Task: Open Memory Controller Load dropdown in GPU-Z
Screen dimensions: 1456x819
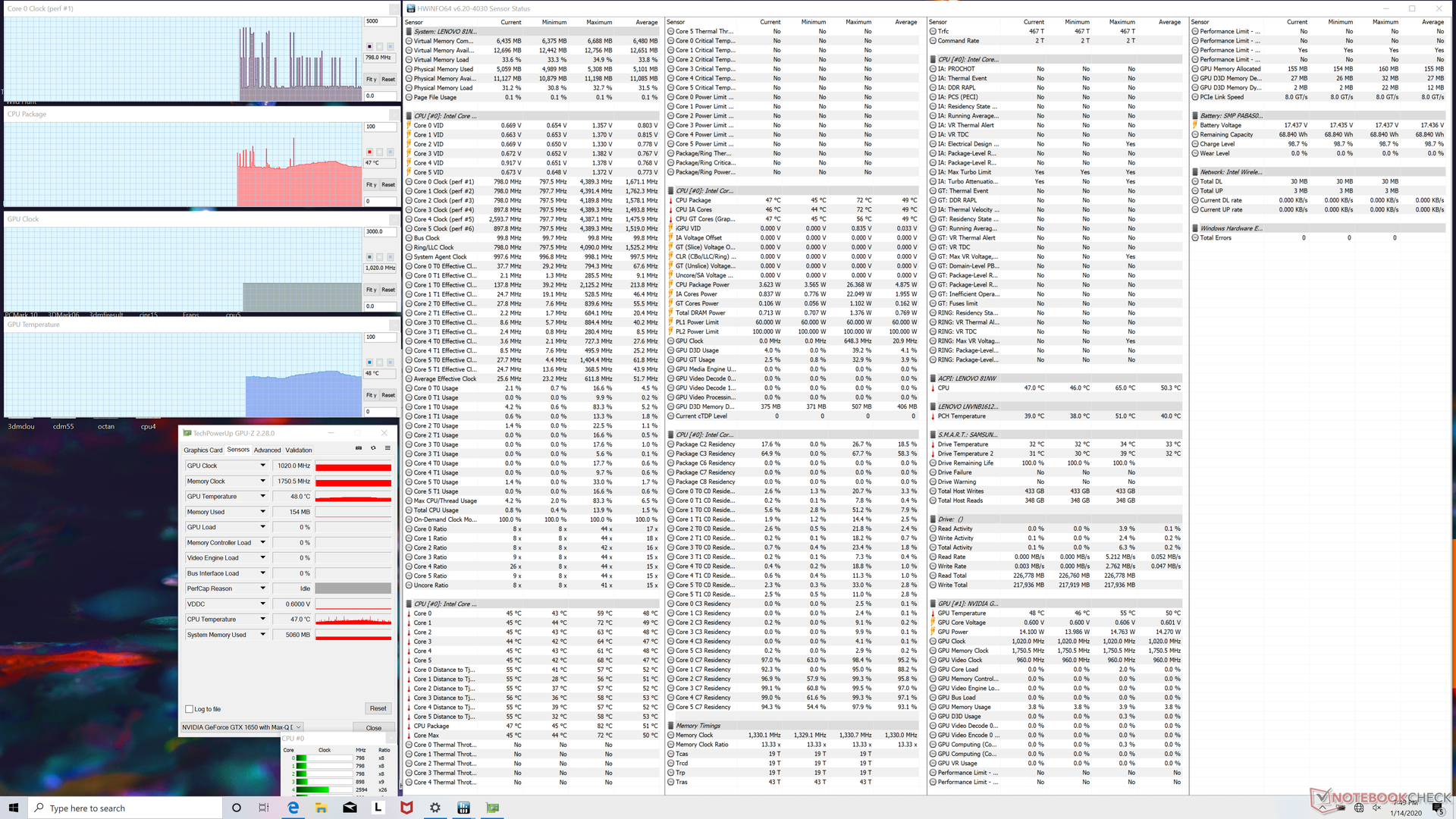Action: pyautogui.click(x=263, y=542)
